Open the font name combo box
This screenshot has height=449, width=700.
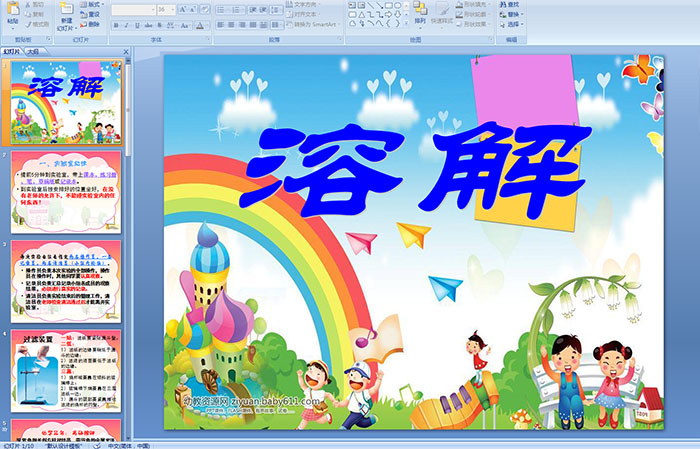133,10
